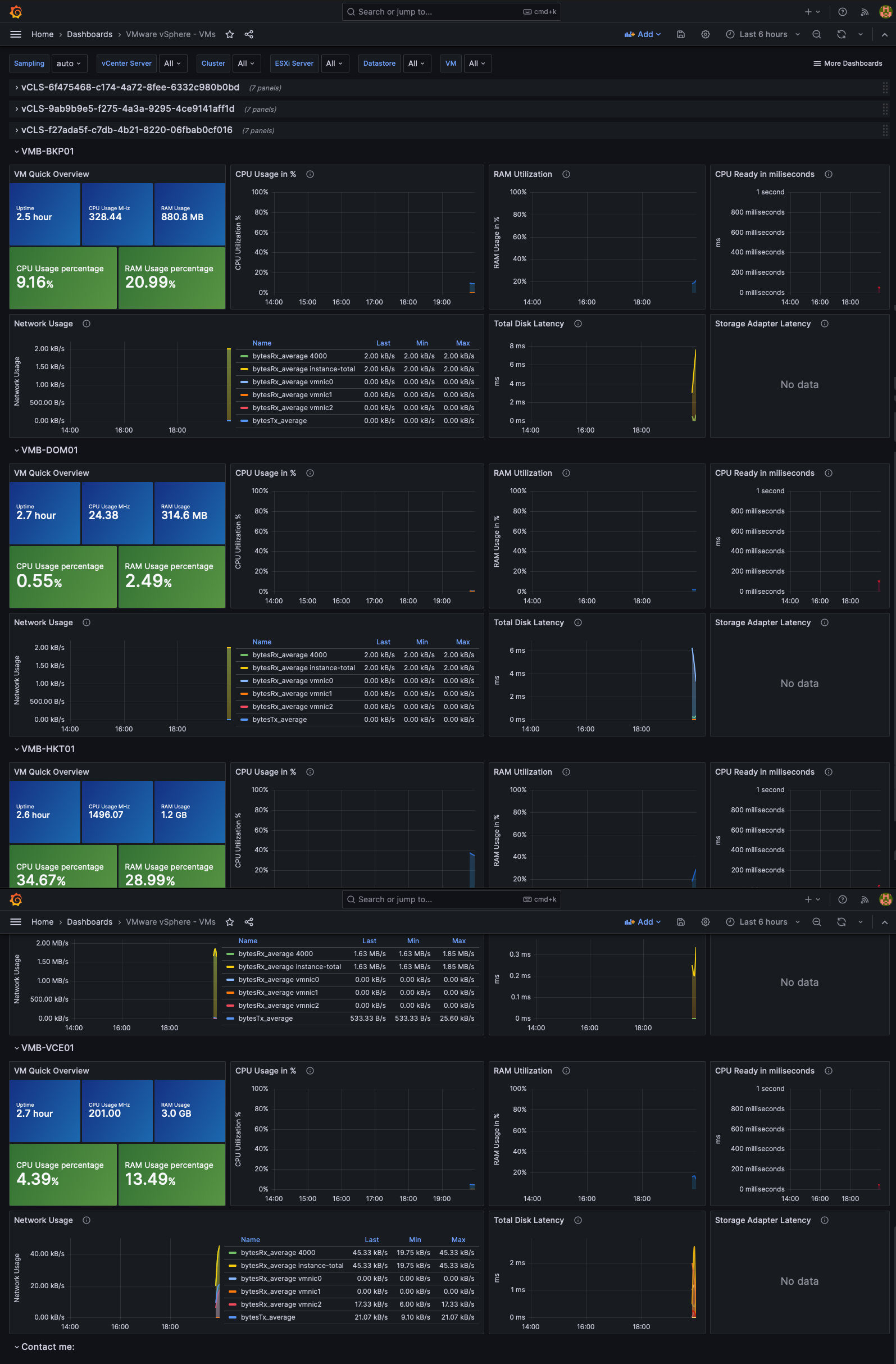
Task: Show info for VMB-VCE01 Network Usage panel
Action: 87,1220
